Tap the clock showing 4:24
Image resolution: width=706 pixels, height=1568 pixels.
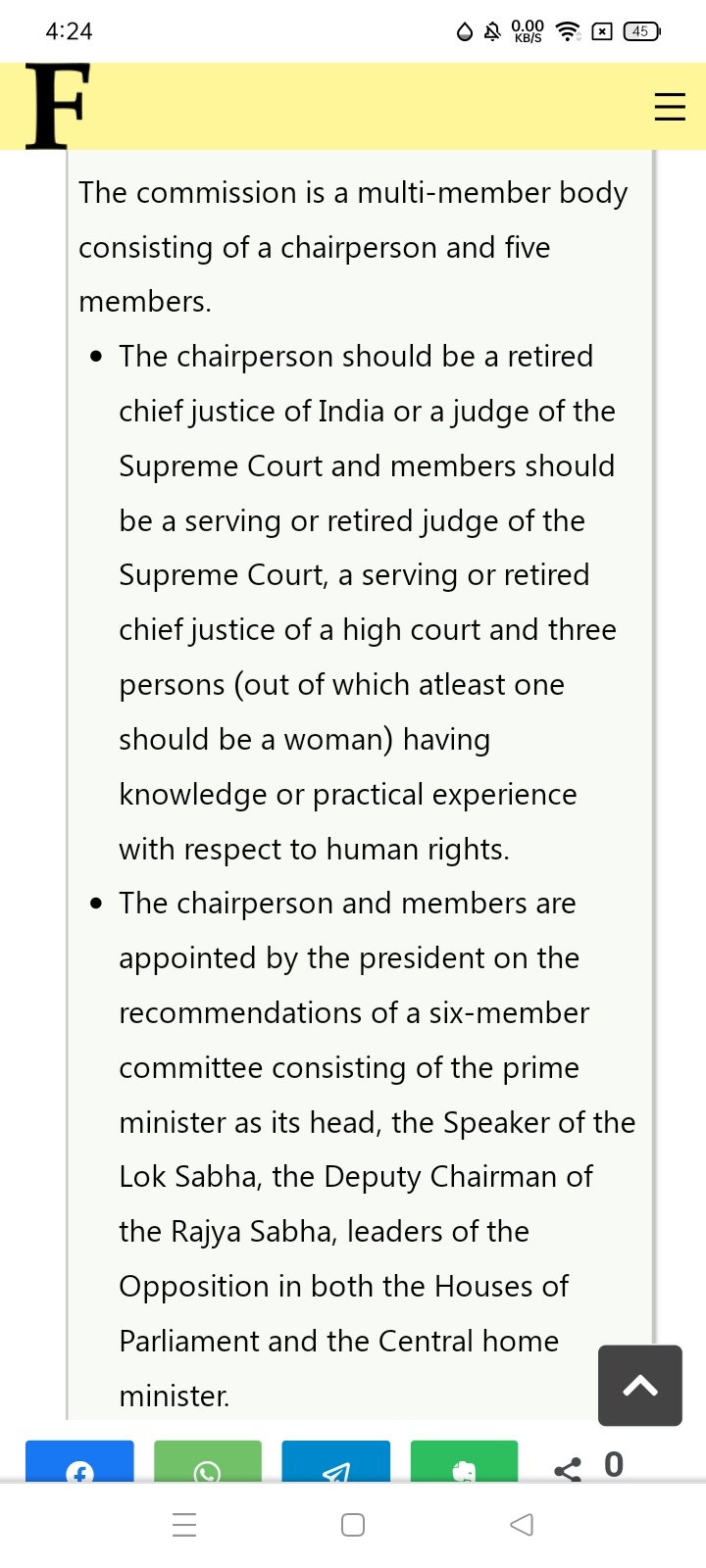pos(69,31)
